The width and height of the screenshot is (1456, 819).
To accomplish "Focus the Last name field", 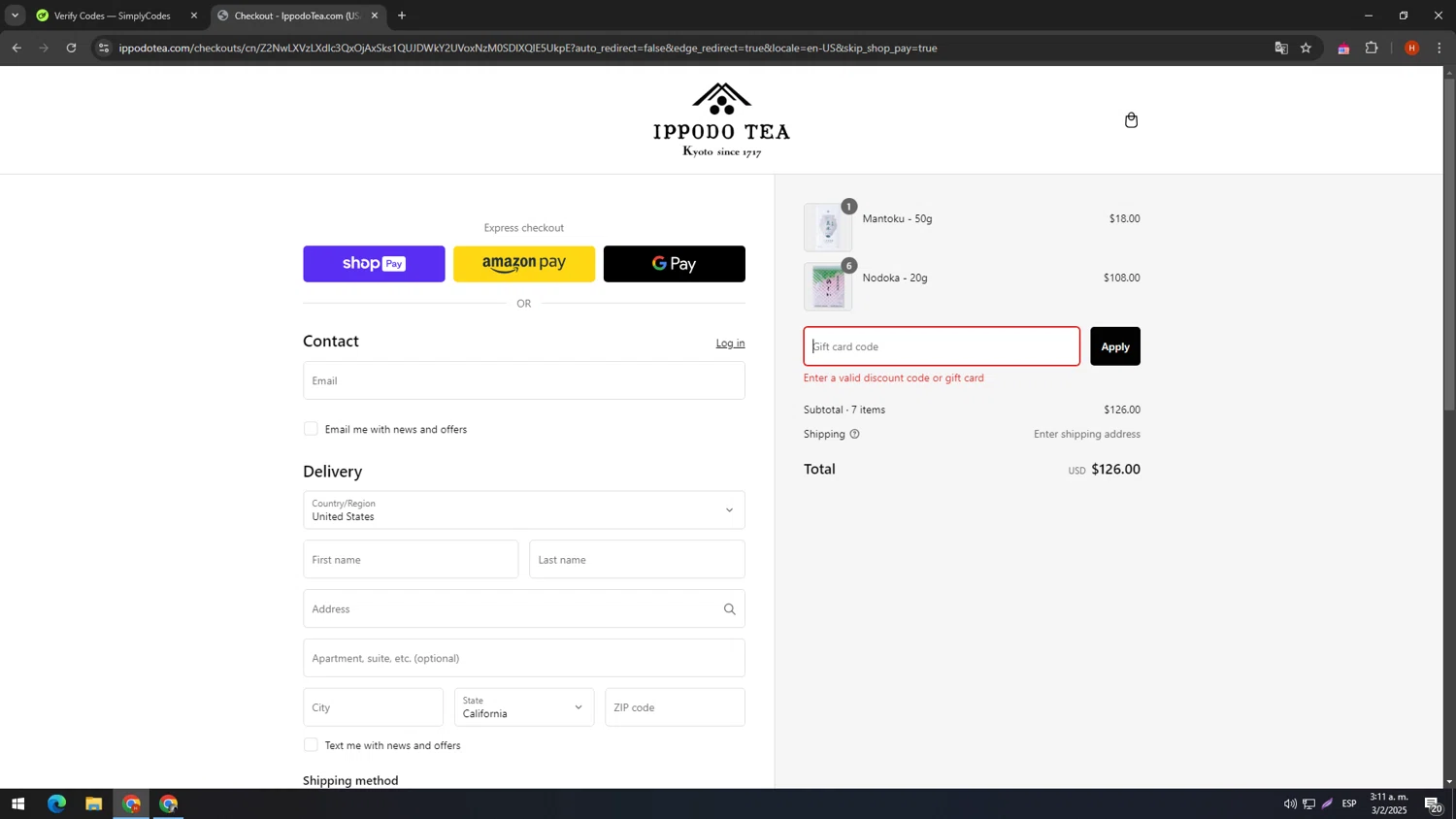I will click(x=637, y=560).
